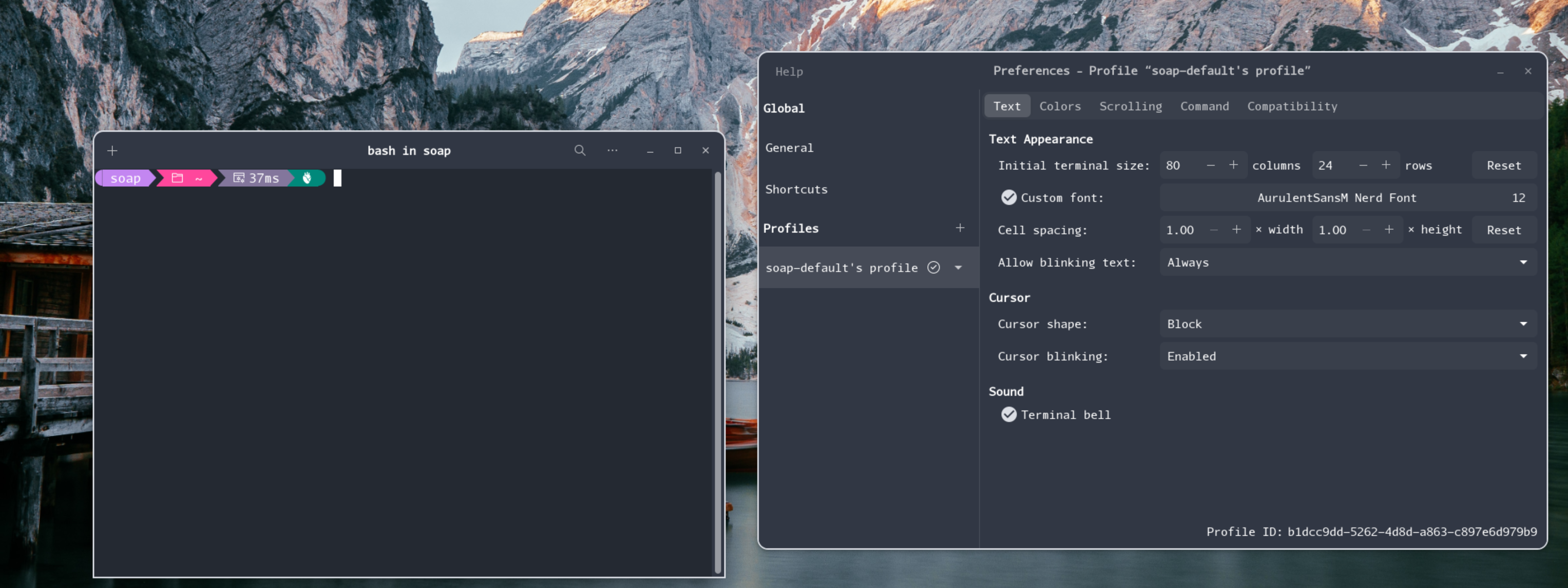Viewport: 1568px width, 588px height.
Task: Expand the Cursor blinking dropdown
Action: tap(1348, 356)
